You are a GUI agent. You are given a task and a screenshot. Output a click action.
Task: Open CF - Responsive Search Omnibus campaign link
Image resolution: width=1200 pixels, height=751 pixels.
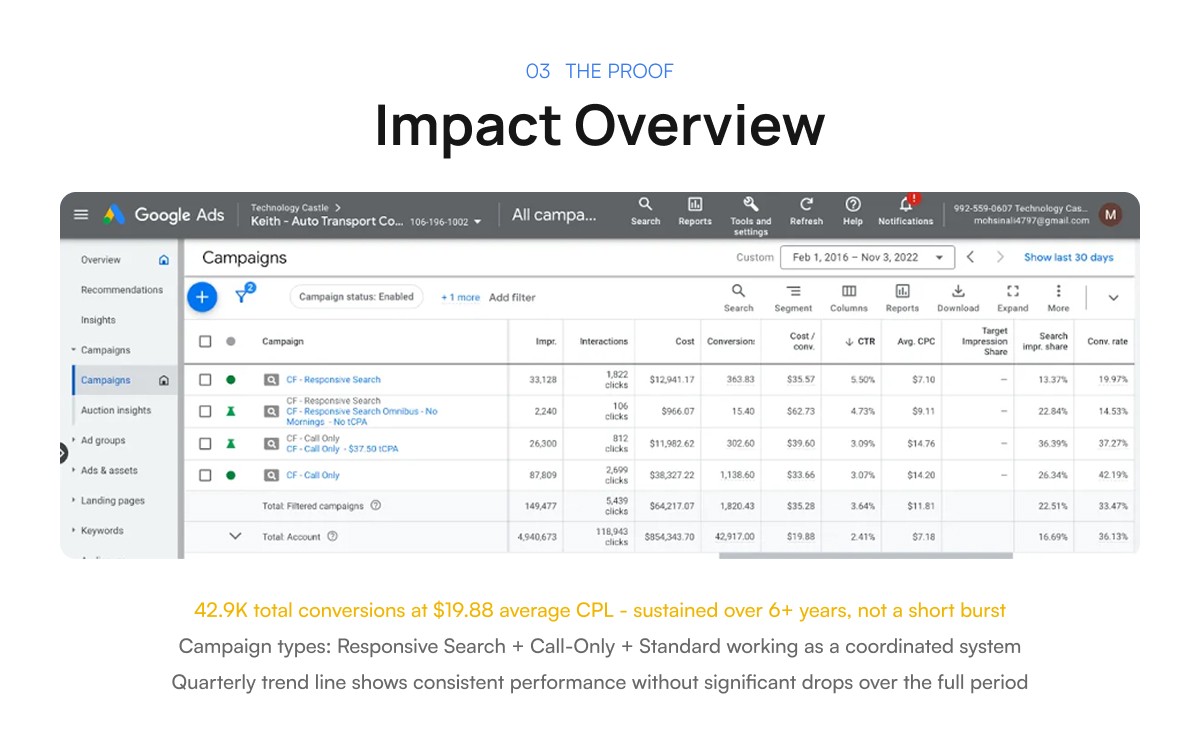coord(361,416)
